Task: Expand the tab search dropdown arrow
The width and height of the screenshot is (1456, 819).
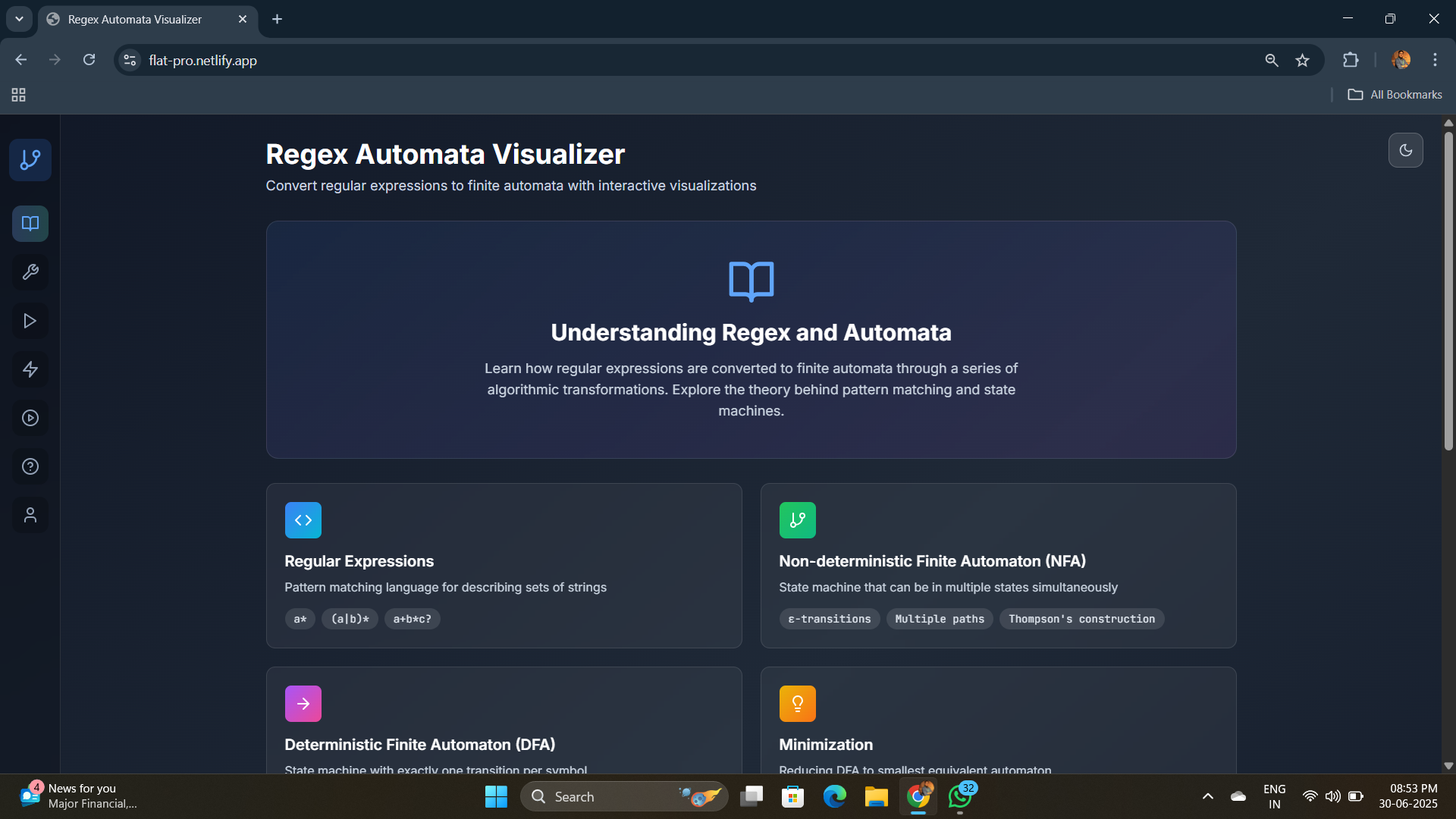Action: pos(19,19)
